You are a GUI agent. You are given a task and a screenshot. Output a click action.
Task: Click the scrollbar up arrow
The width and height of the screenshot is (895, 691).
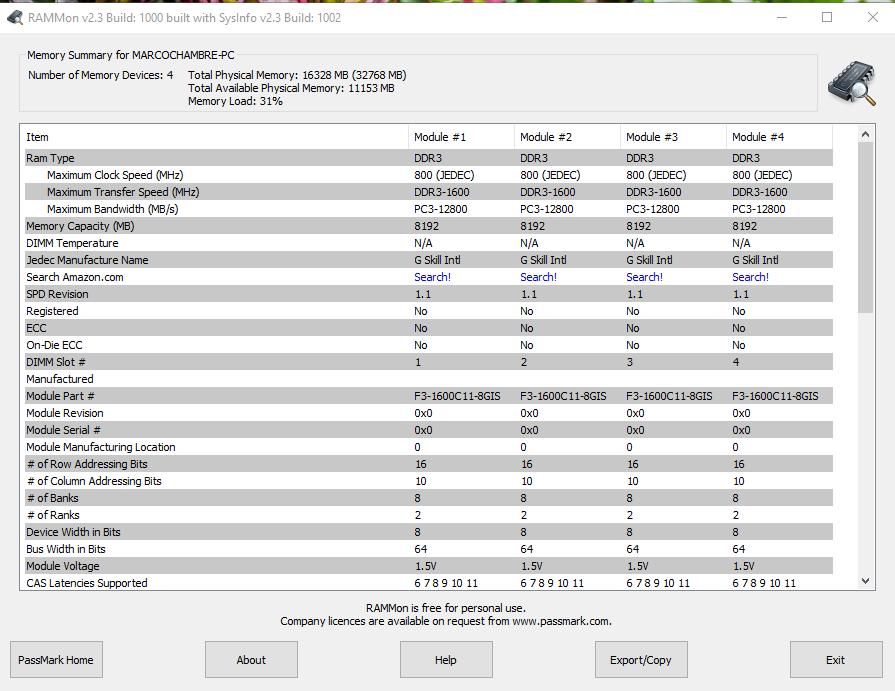865,134
